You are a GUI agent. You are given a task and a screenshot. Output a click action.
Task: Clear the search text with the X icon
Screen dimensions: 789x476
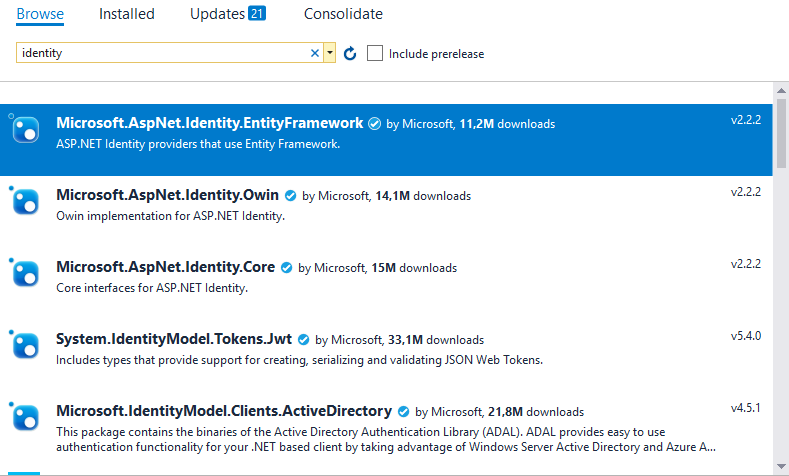click(x=315, y=53)
